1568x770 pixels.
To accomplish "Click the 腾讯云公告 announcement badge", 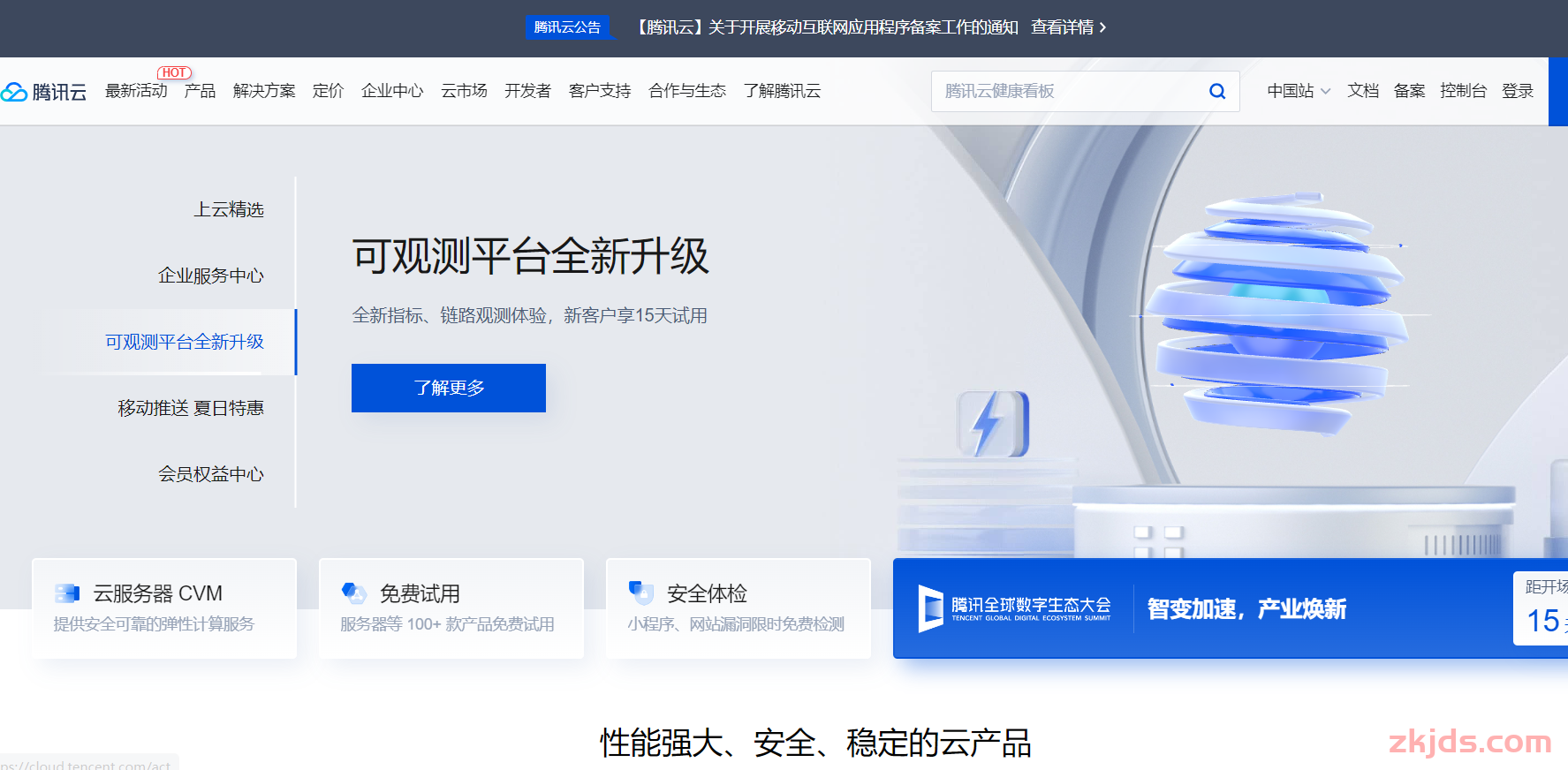I will click(567, 27).
